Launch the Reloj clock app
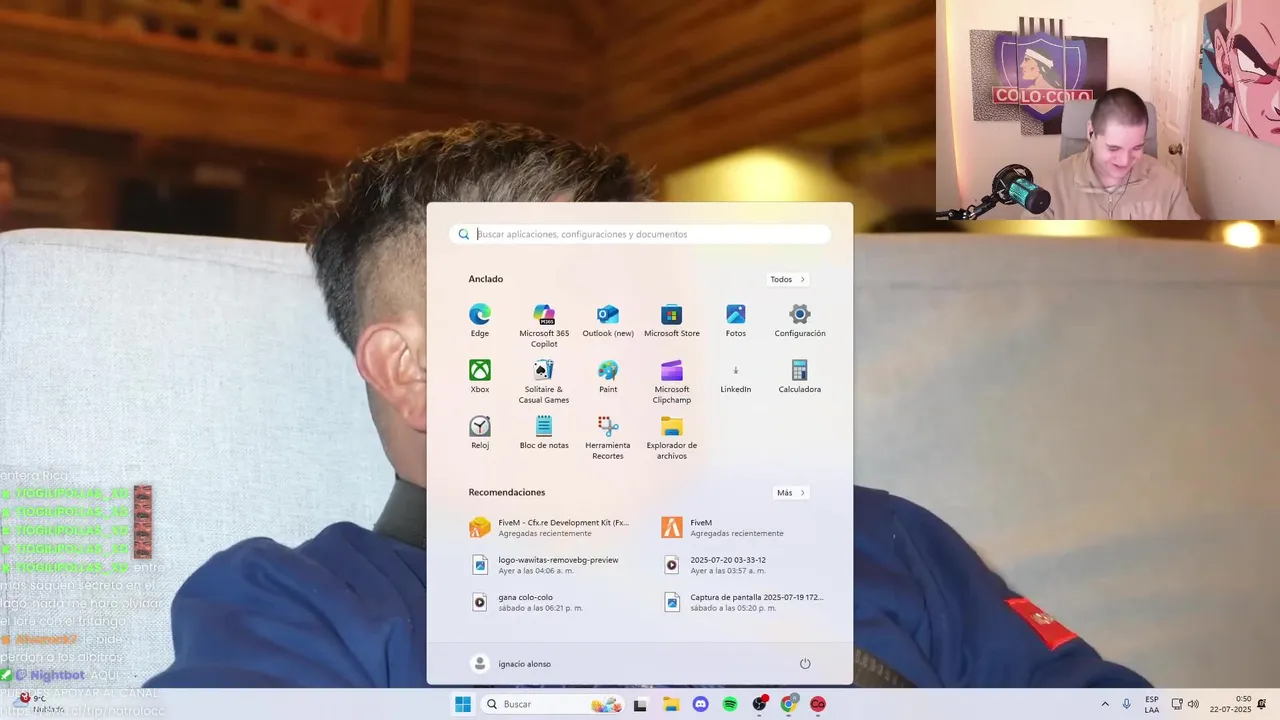Screen dimensions: 1280x720 point(480,432)
